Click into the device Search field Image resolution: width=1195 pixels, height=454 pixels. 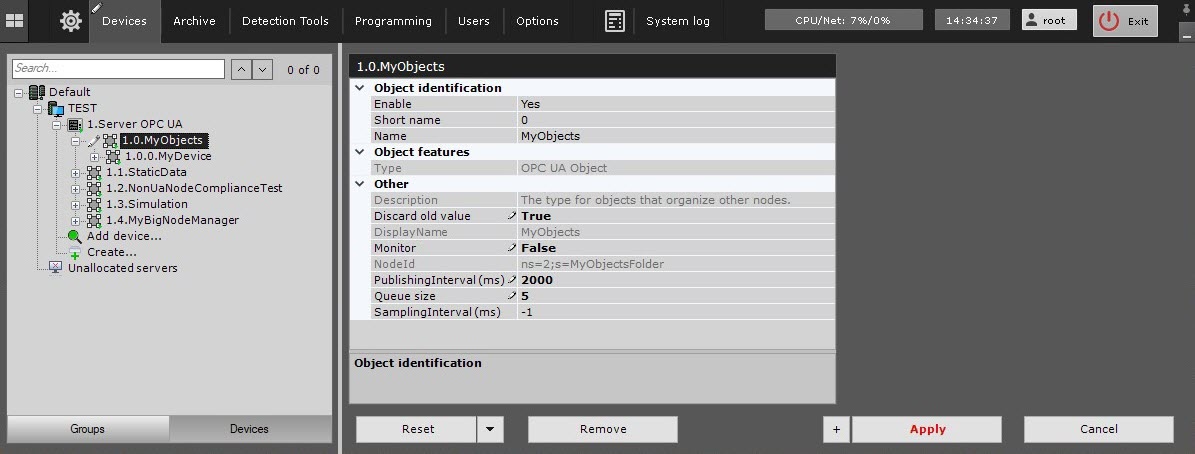pos(118,69)
